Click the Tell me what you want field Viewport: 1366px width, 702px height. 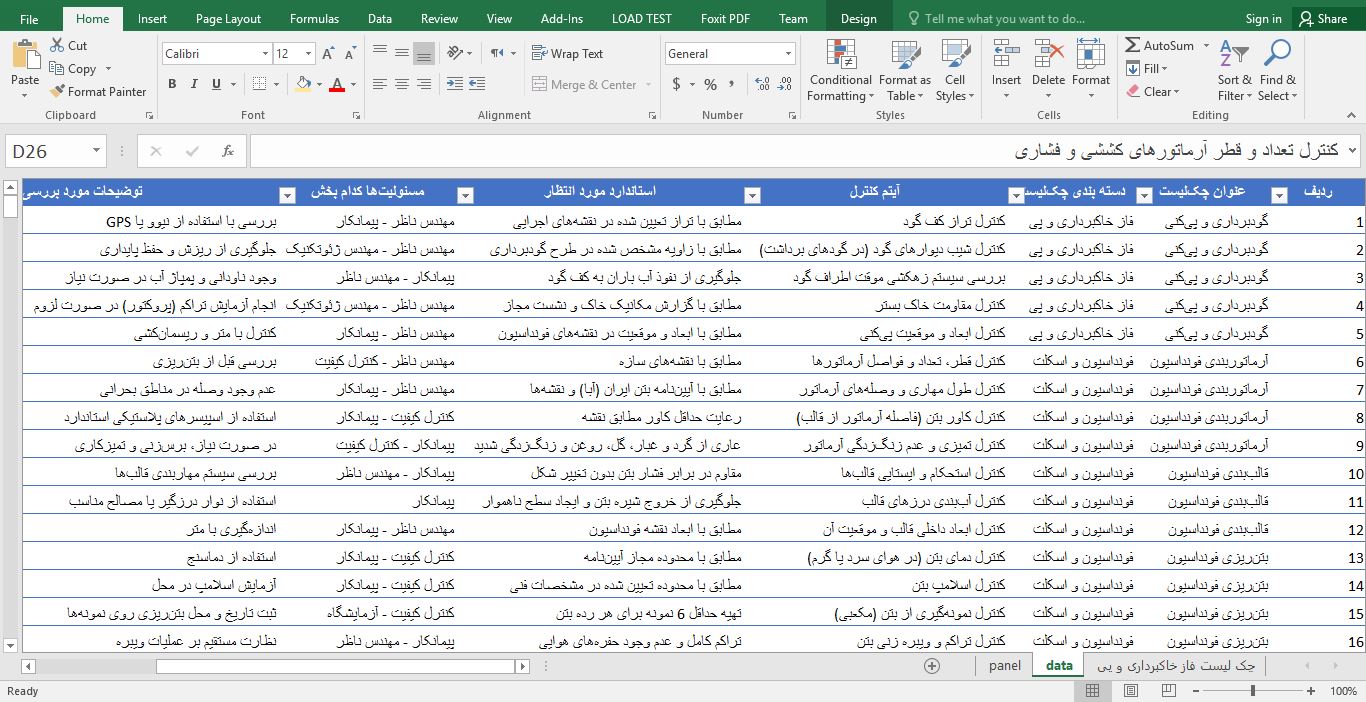pyautogui.click(x=1004, y=19)
